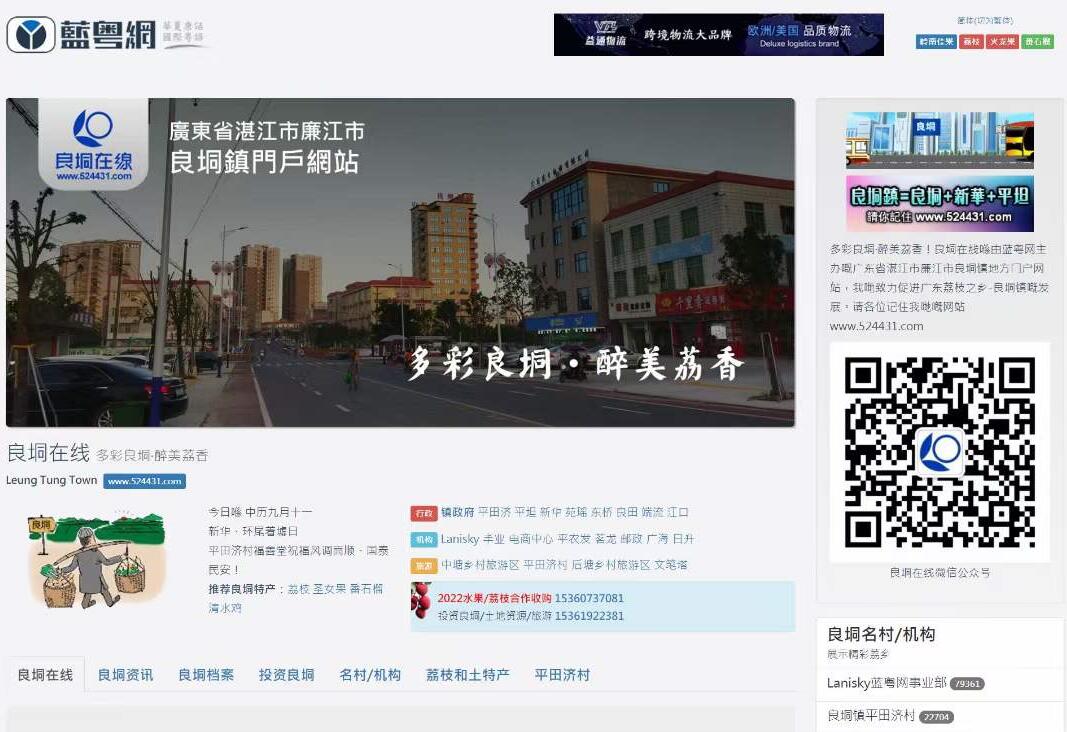Image resolution: width=1067 pixels, height=732 pixels.
Task: Open the Lanisky蓝粤网事业部 list item
Action: tap(886, 683)
